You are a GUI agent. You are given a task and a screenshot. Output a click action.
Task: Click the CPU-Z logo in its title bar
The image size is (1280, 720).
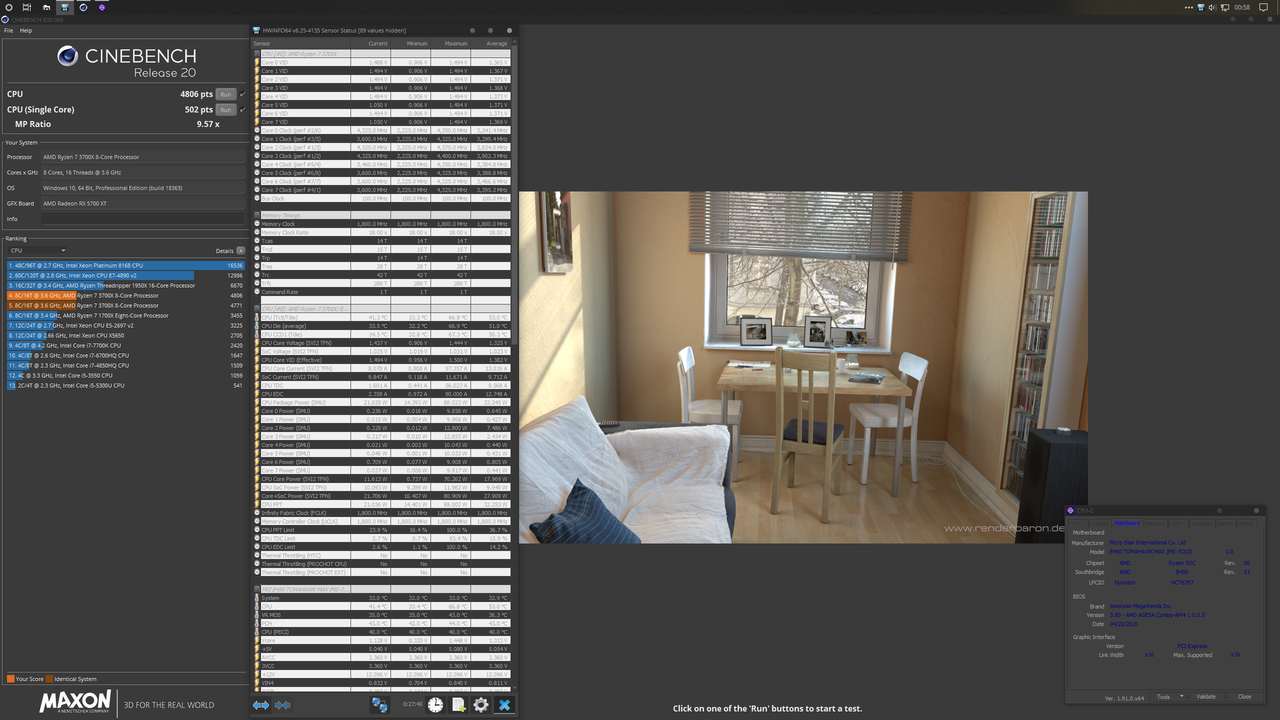(1070, 511)
